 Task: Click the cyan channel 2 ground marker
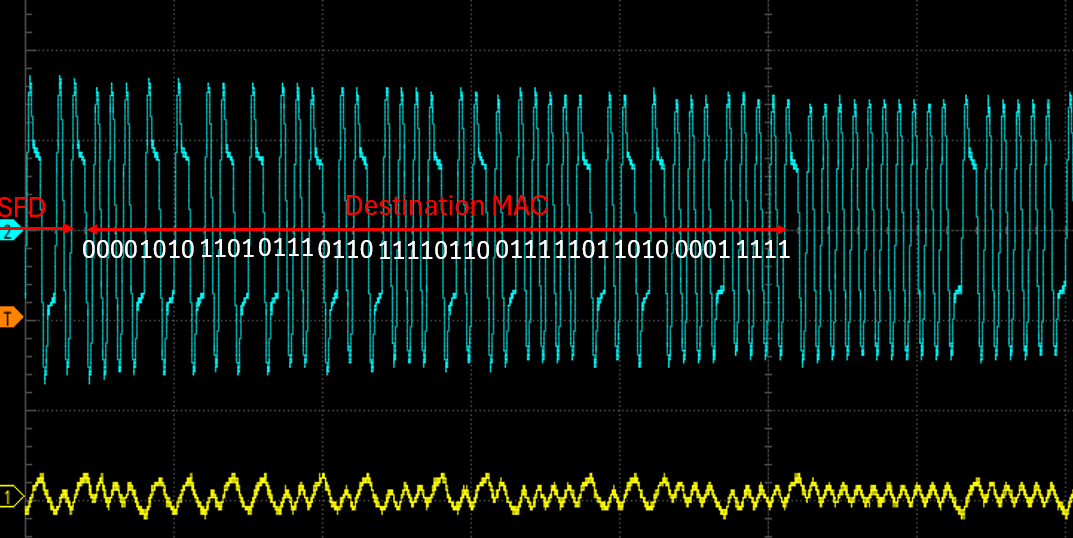(9, 232)
